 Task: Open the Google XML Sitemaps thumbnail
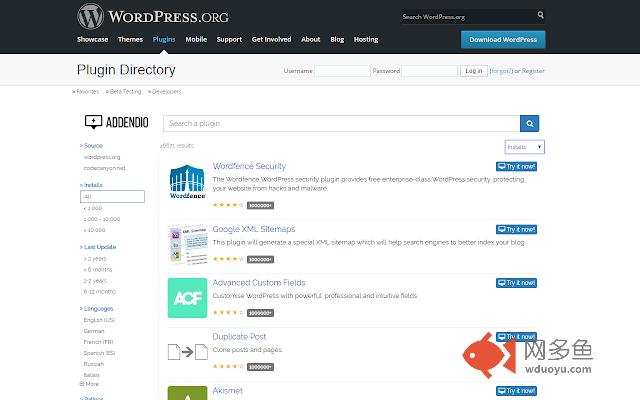point(188,244)
